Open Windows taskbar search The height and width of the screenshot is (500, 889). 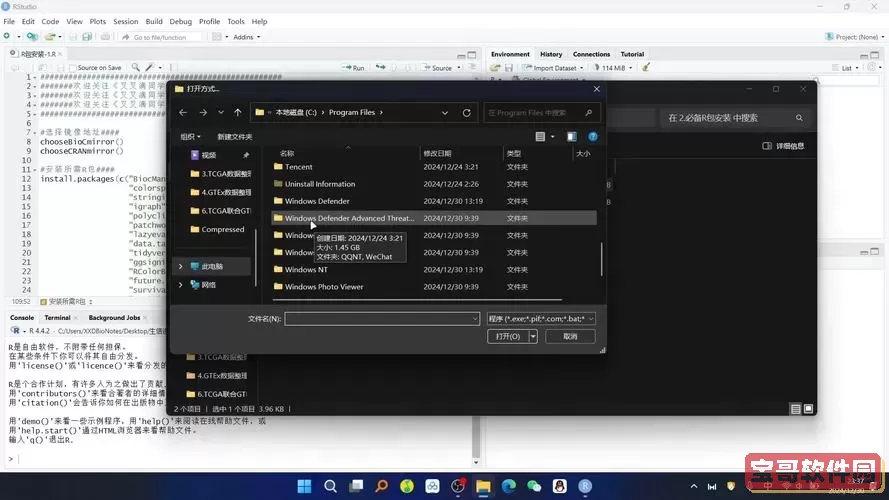coord(330,486)
